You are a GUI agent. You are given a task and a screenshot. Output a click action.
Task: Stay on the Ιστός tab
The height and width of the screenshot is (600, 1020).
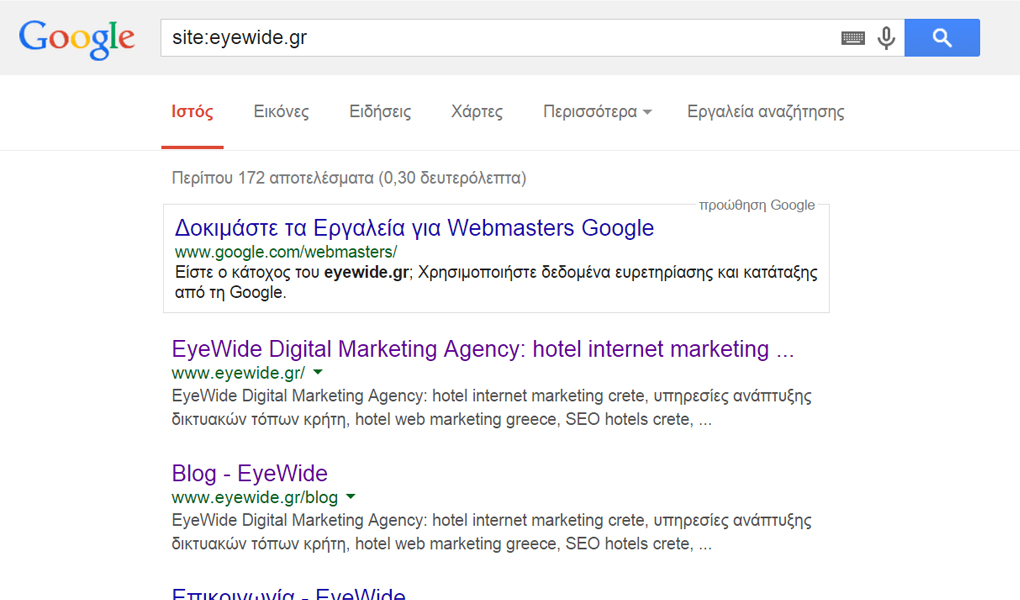click(x=191, y=112)
